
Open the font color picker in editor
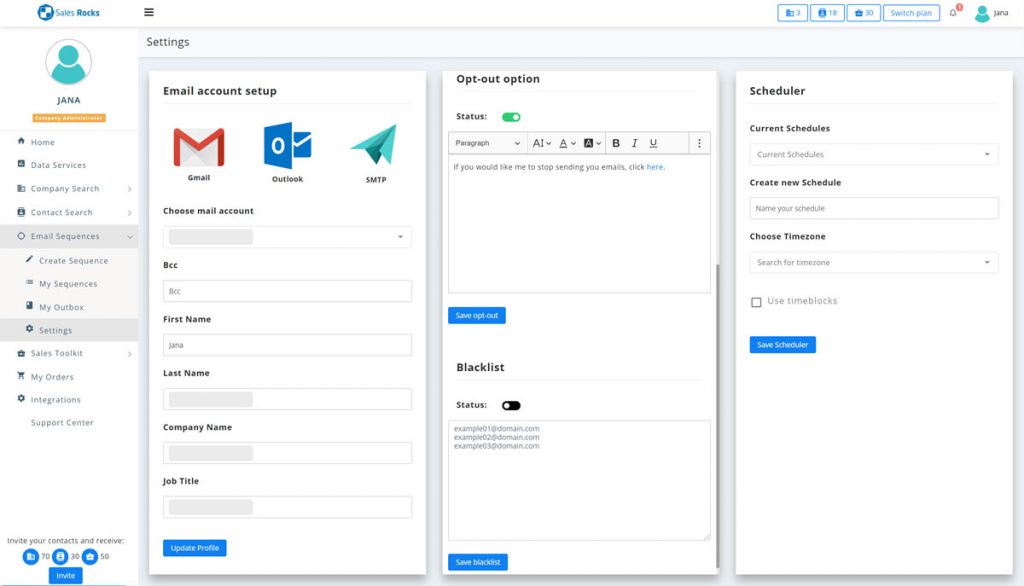click(x=566, y=143)
